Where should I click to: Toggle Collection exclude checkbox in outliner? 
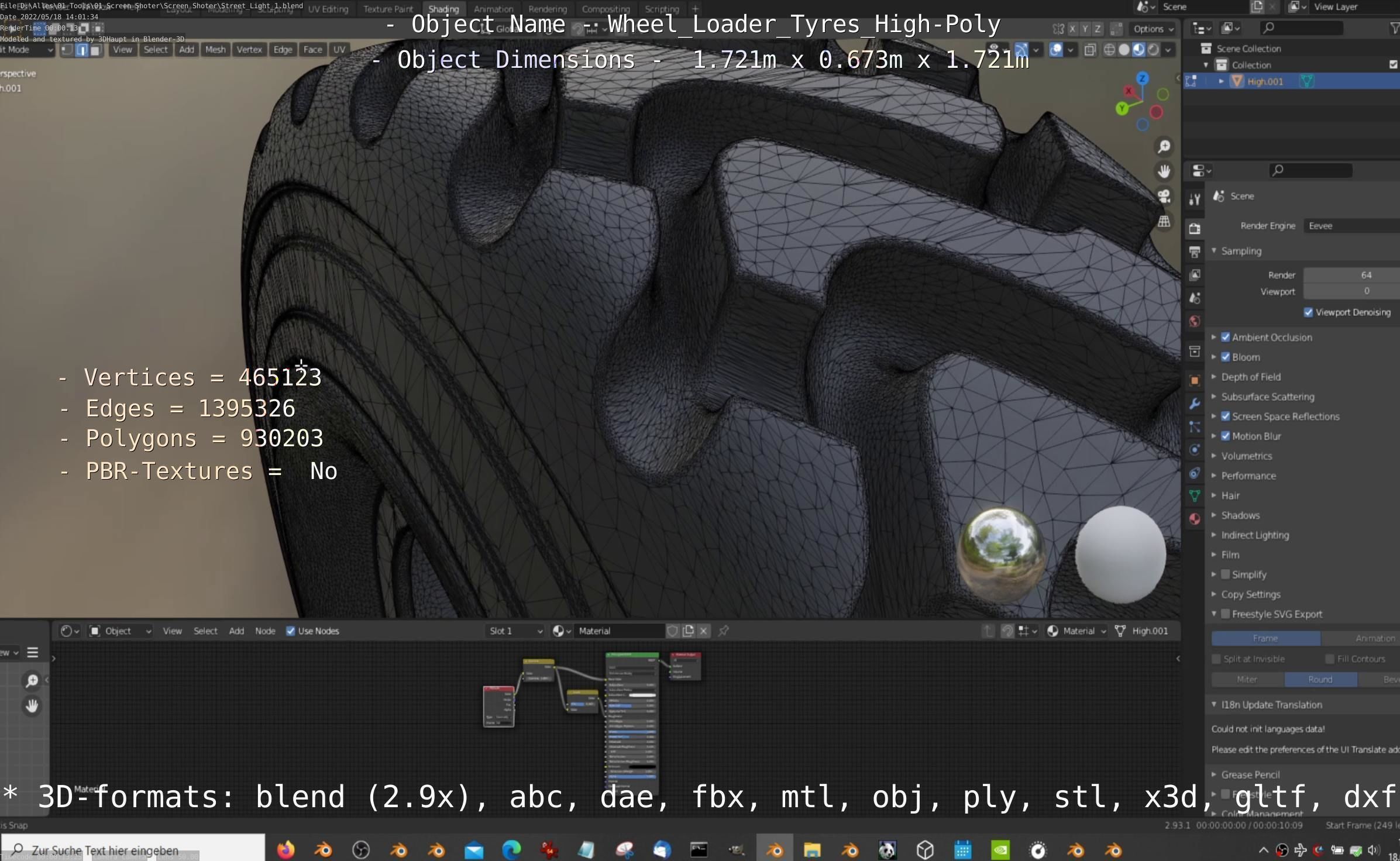[1393, 64]
